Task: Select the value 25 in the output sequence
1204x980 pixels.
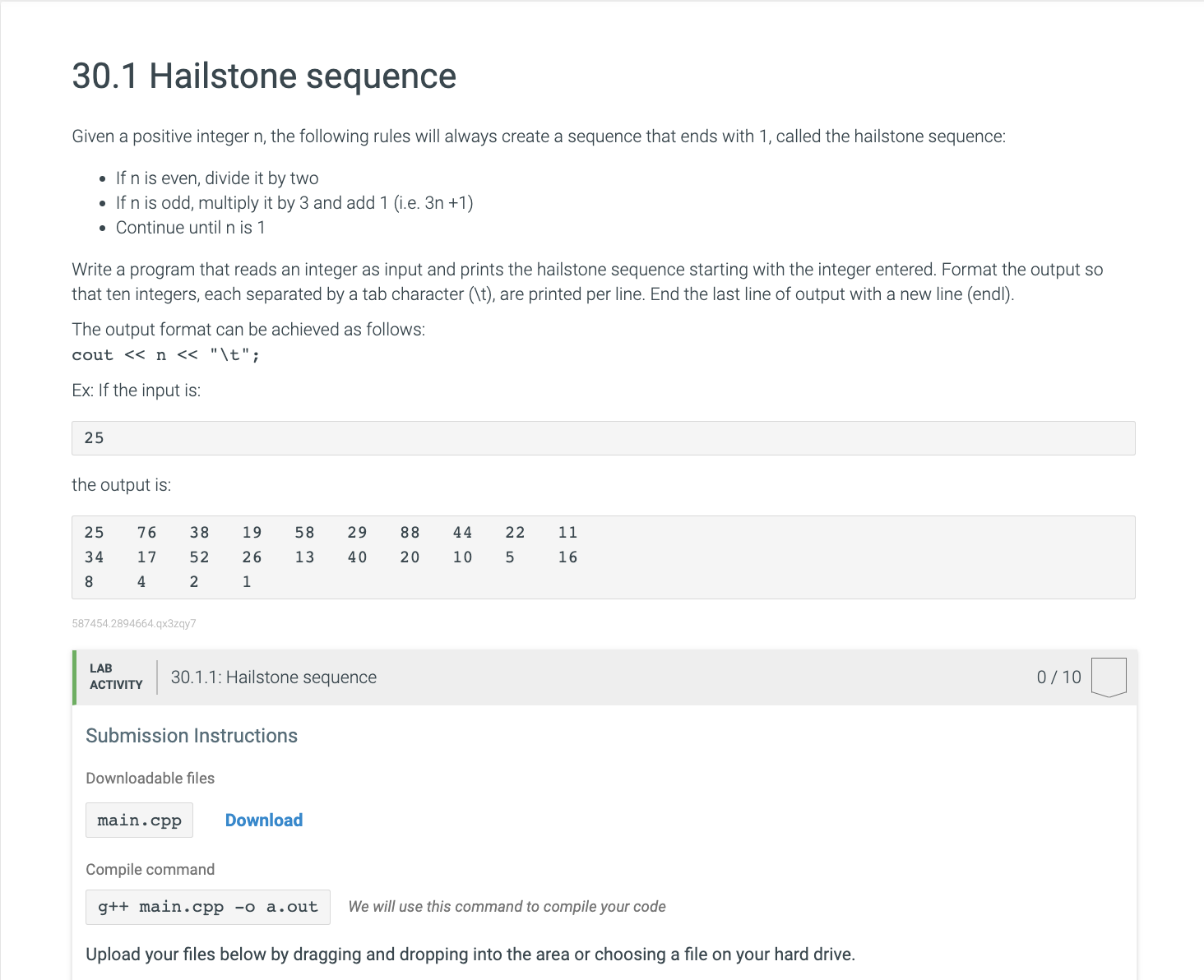Action: click(94, 532)
